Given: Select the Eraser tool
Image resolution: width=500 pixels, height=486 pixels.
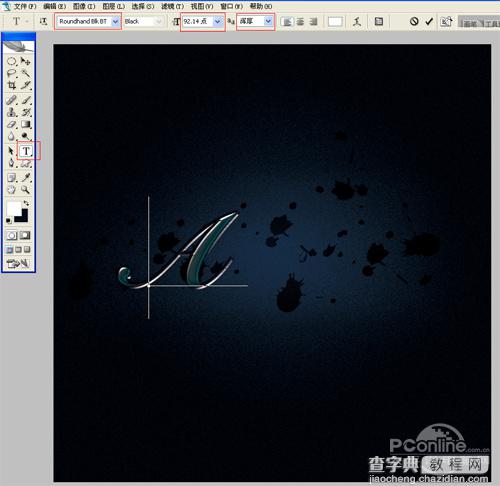Looking at the screenshot, I should 12,124.
